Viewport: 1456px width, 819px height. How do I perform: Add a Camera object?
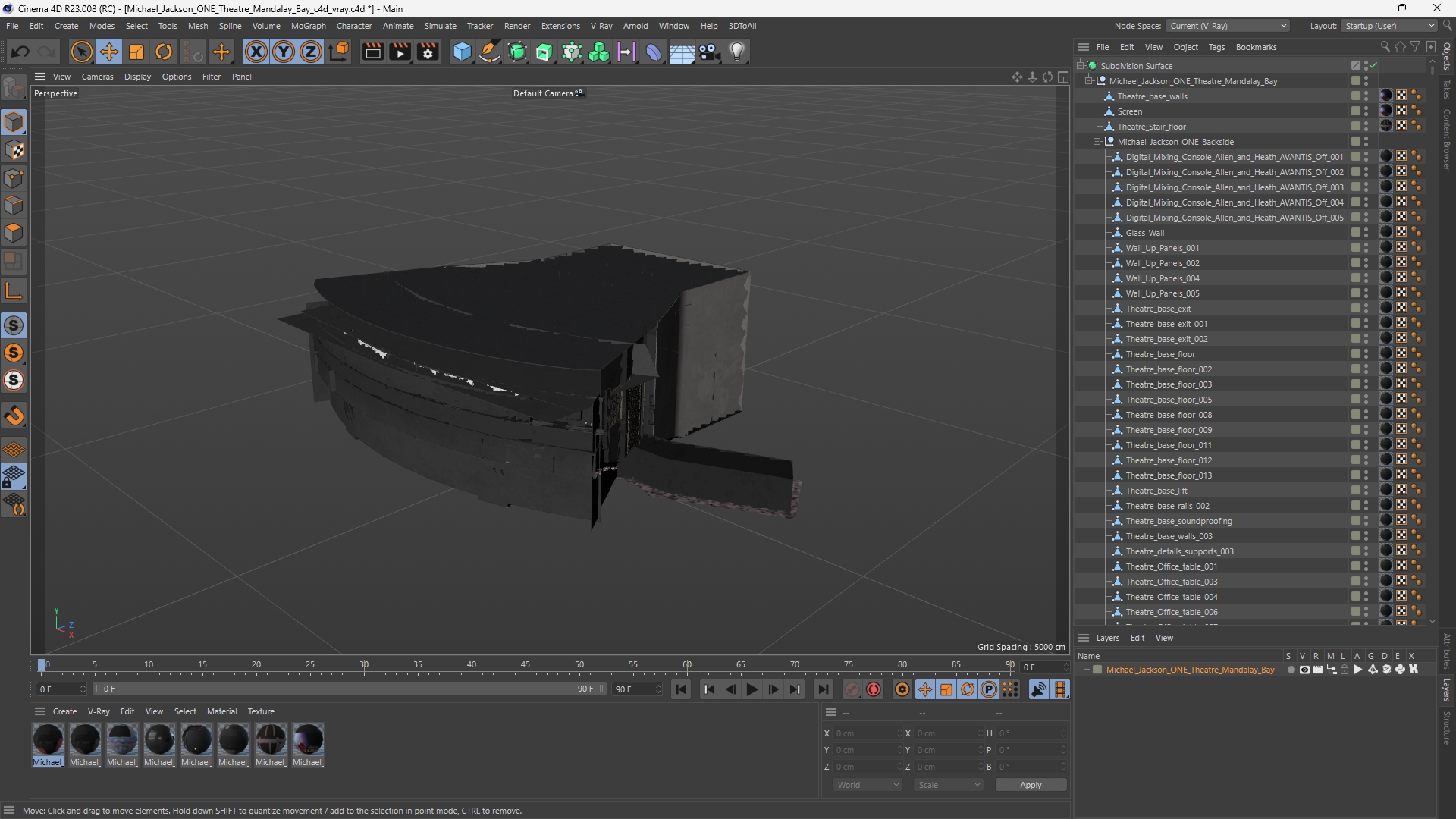click(710, 52)
